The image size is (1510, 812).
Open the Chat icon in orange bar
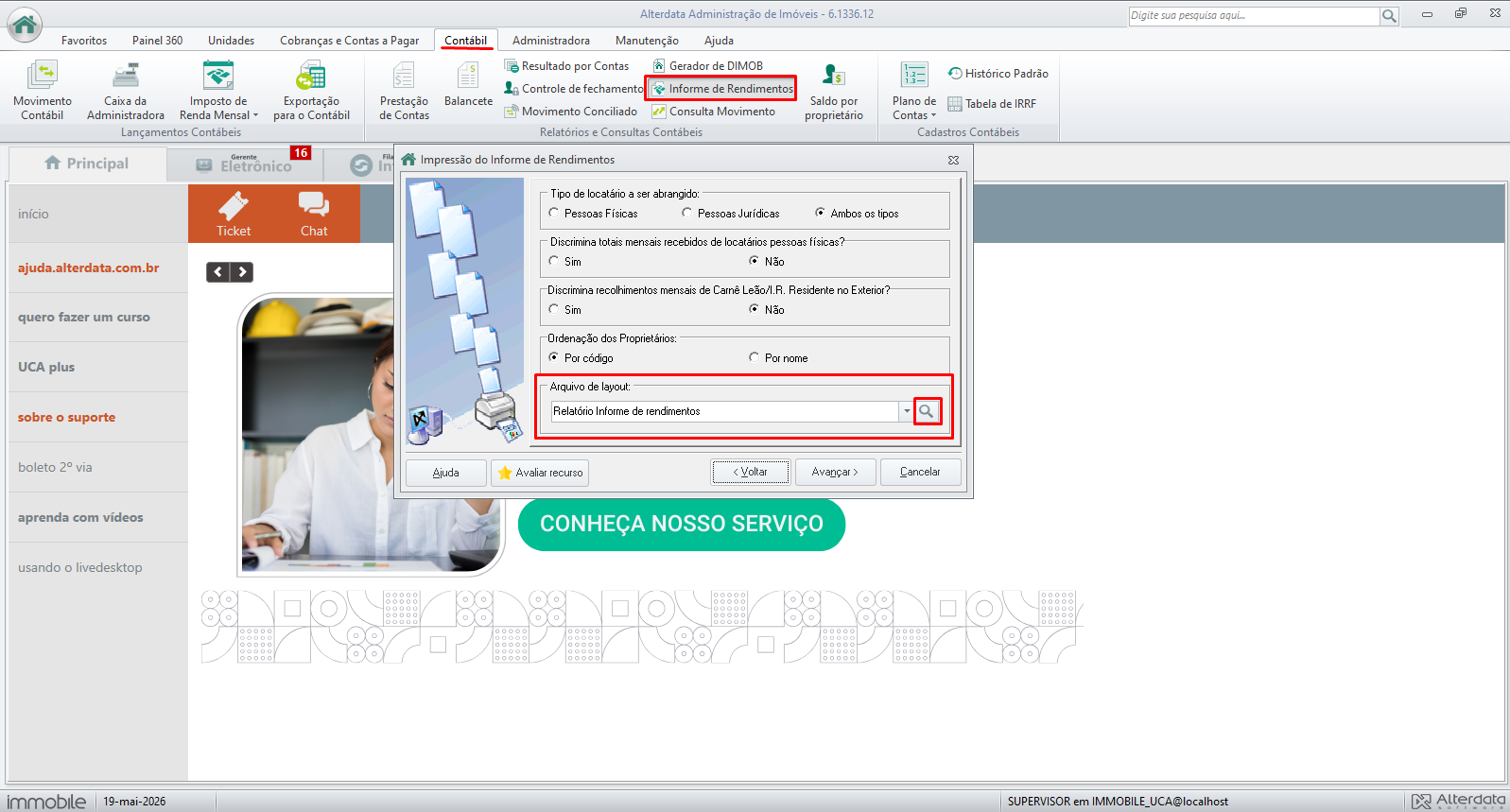pyautogui.click(x=314, y=214)
